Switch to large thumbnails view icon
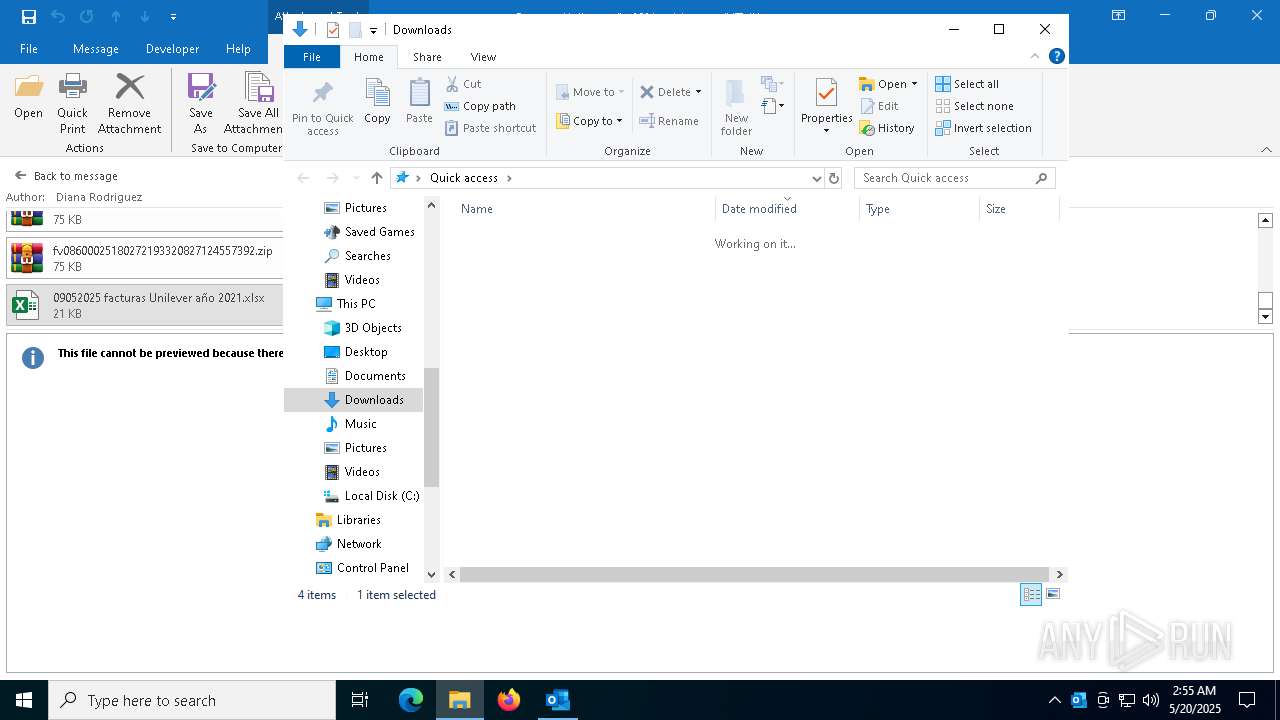 (x=1052, y=595)
